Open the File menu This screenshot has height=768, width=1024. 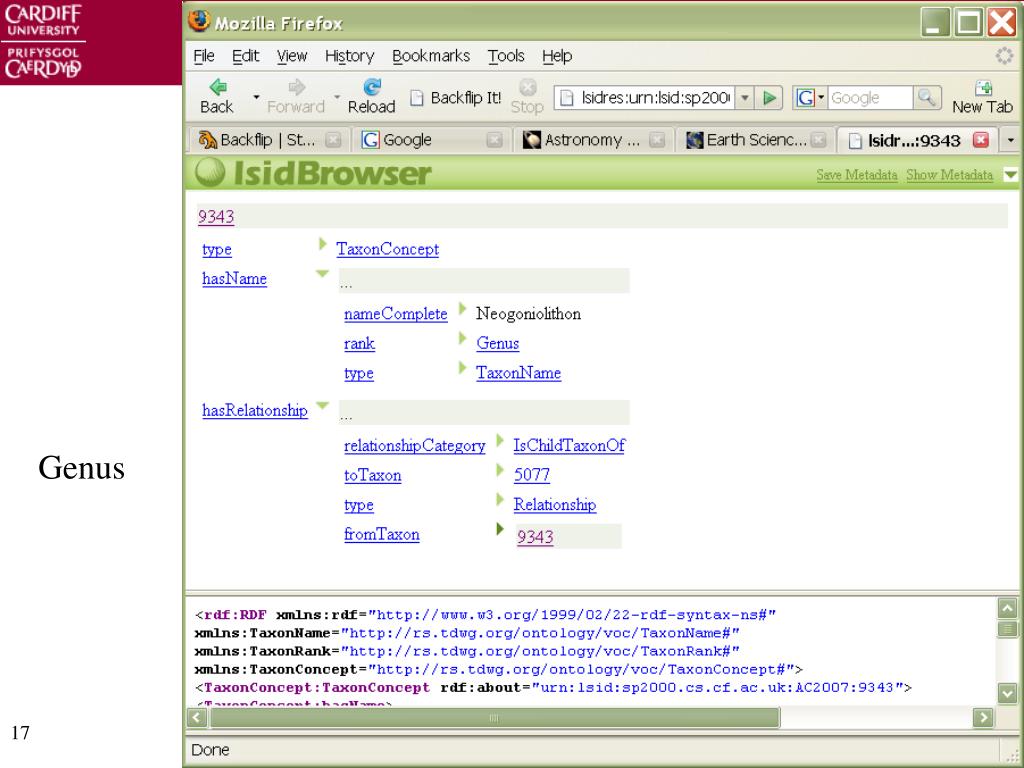(204, 56)
